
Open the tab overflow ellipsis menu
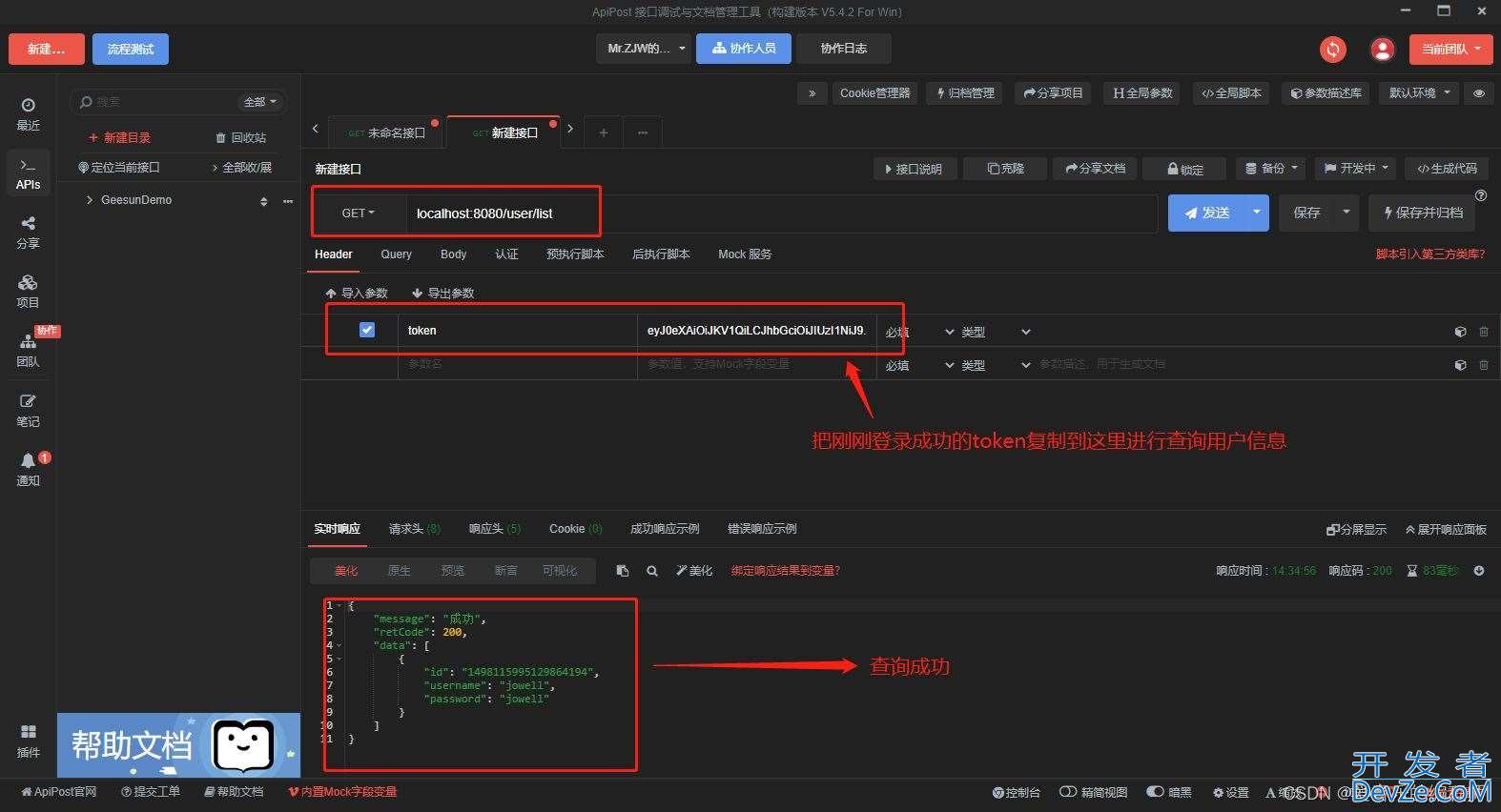coord(643,132)
